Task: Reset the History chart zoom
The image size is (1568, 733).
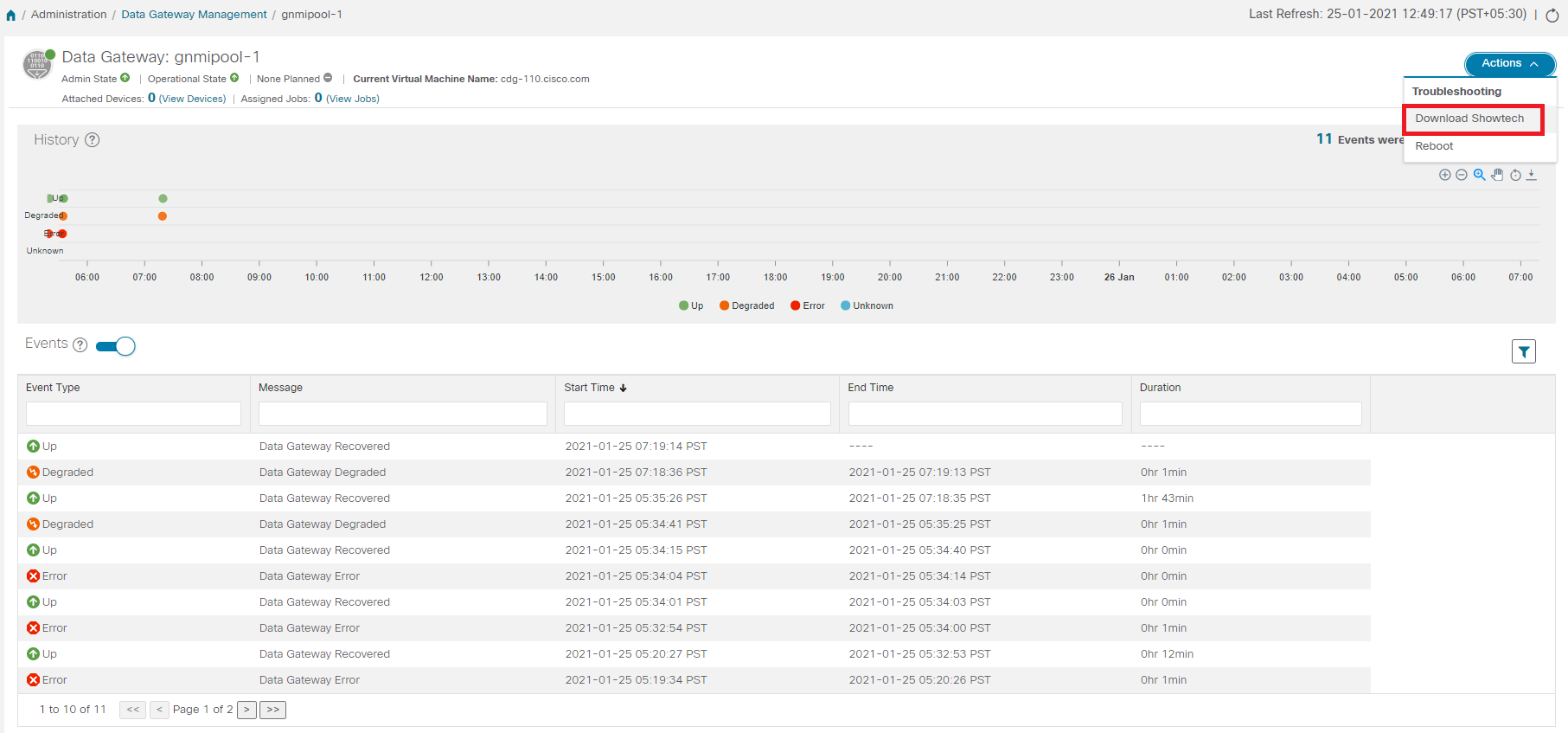Action: pyautogui.click(x=1515, y=175)
